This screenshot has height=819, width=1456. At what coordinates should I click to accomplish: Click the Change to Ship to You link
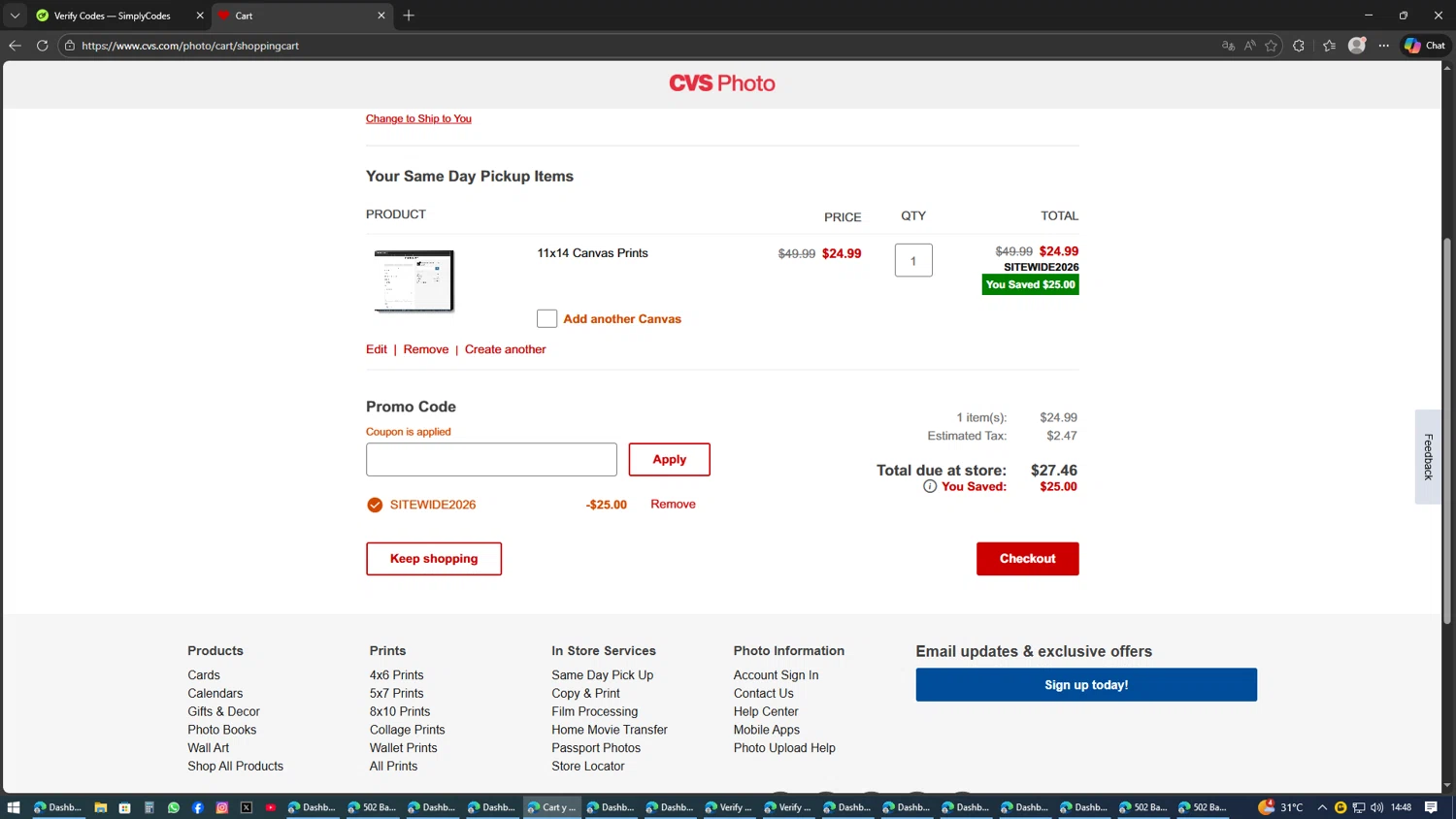(418, 118)
